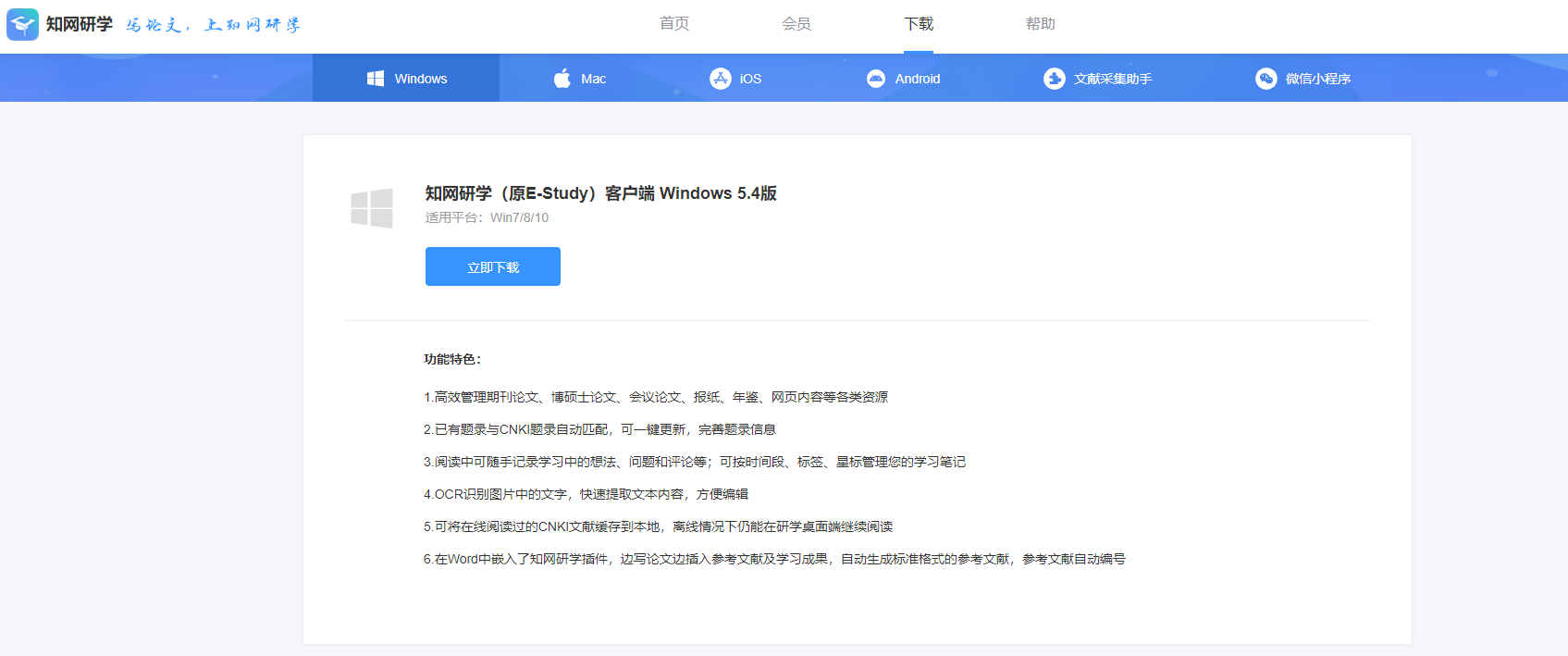Click feature line 2 about CNKI题录自动匹配
This screenshot has height=656, width=1568.
599,429
